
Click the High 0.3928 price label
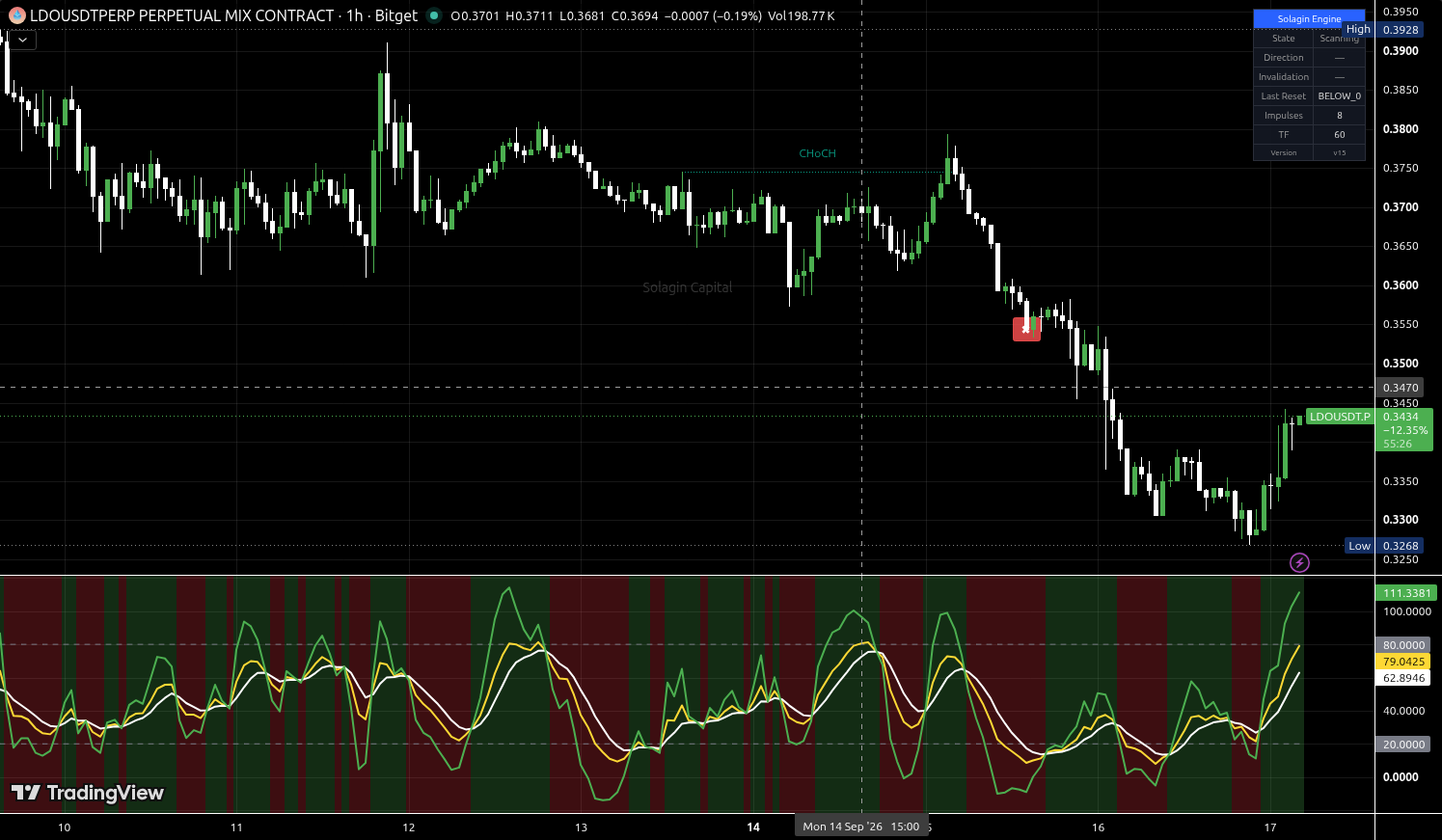pos(1383,30)
